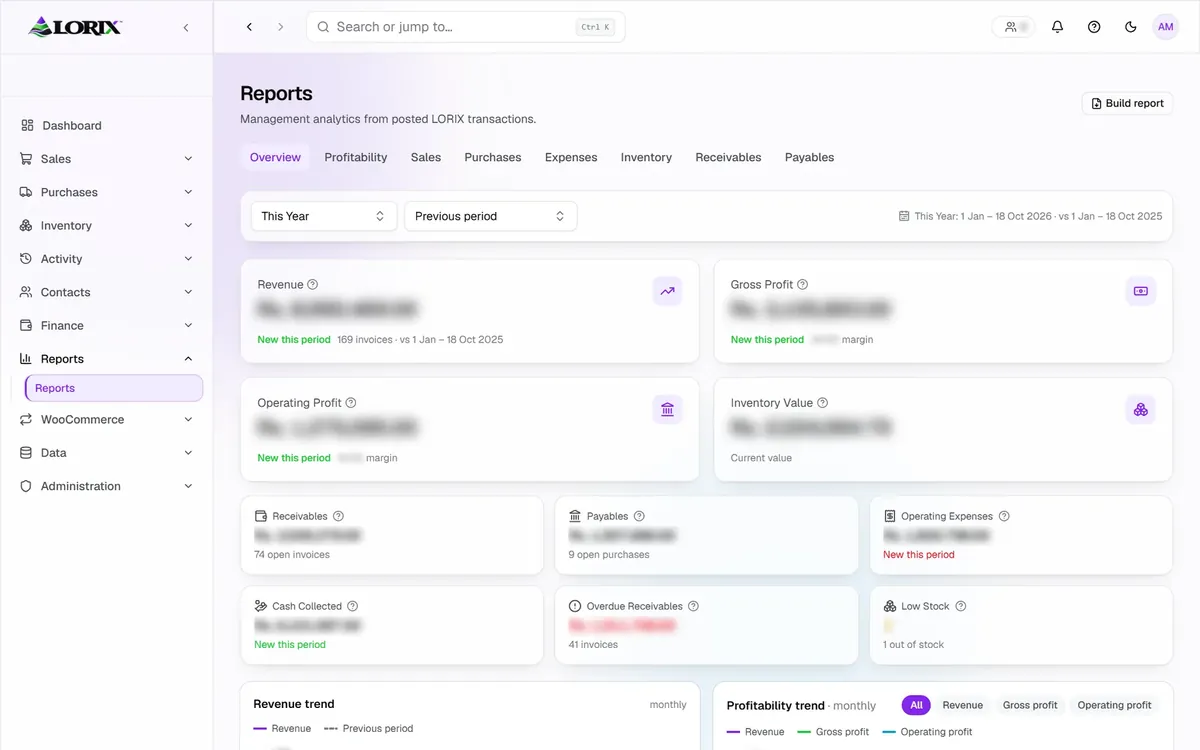Click the Previous period legend entry
Viewport: 1200px width, 750px height.
368,728
